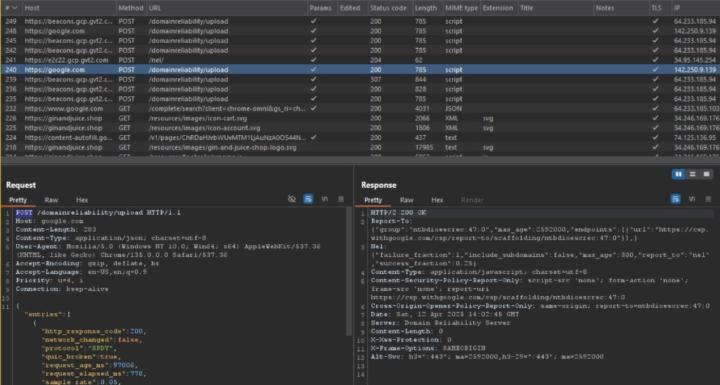The image size is (720, 385).
Task: Click the JSON MIME type cell
Action: (453, 109)
